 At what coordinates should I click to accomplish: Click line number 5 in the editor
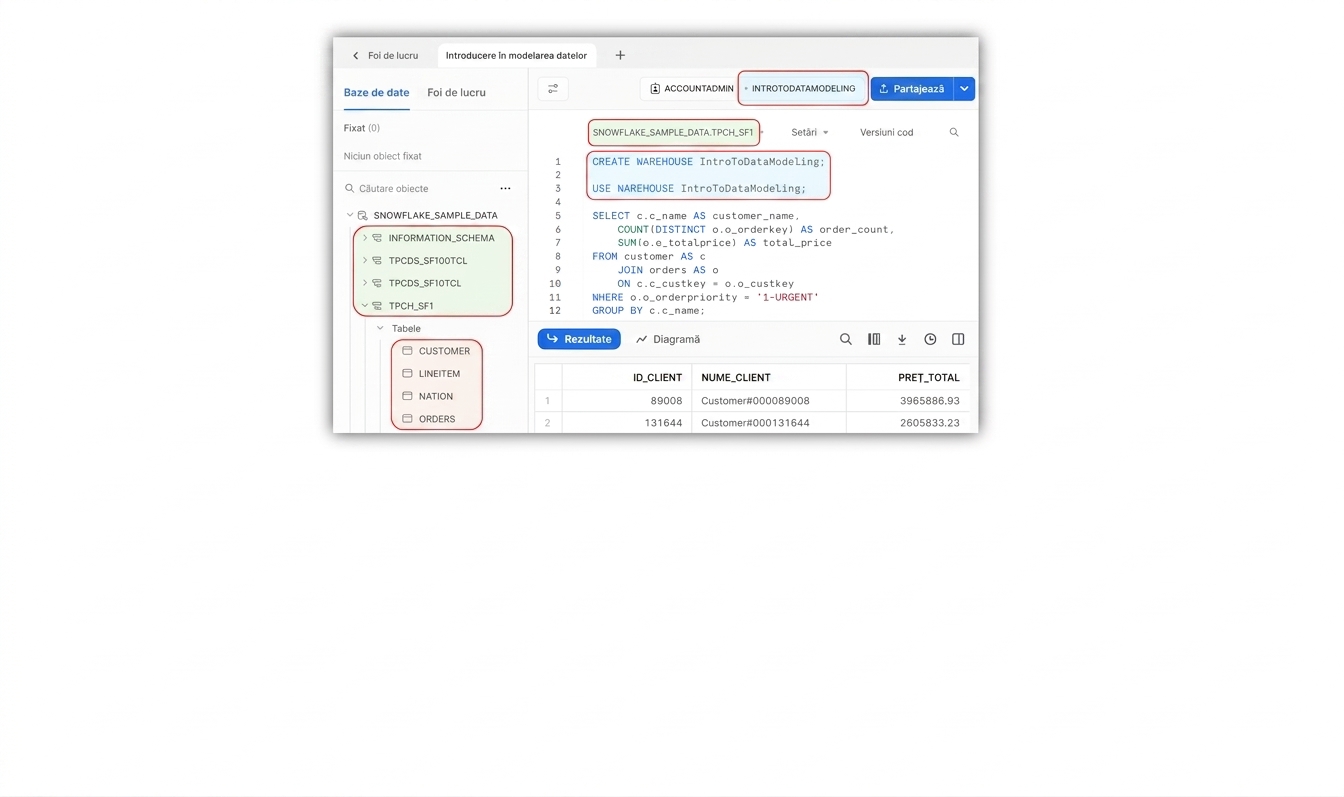(558, 216)
